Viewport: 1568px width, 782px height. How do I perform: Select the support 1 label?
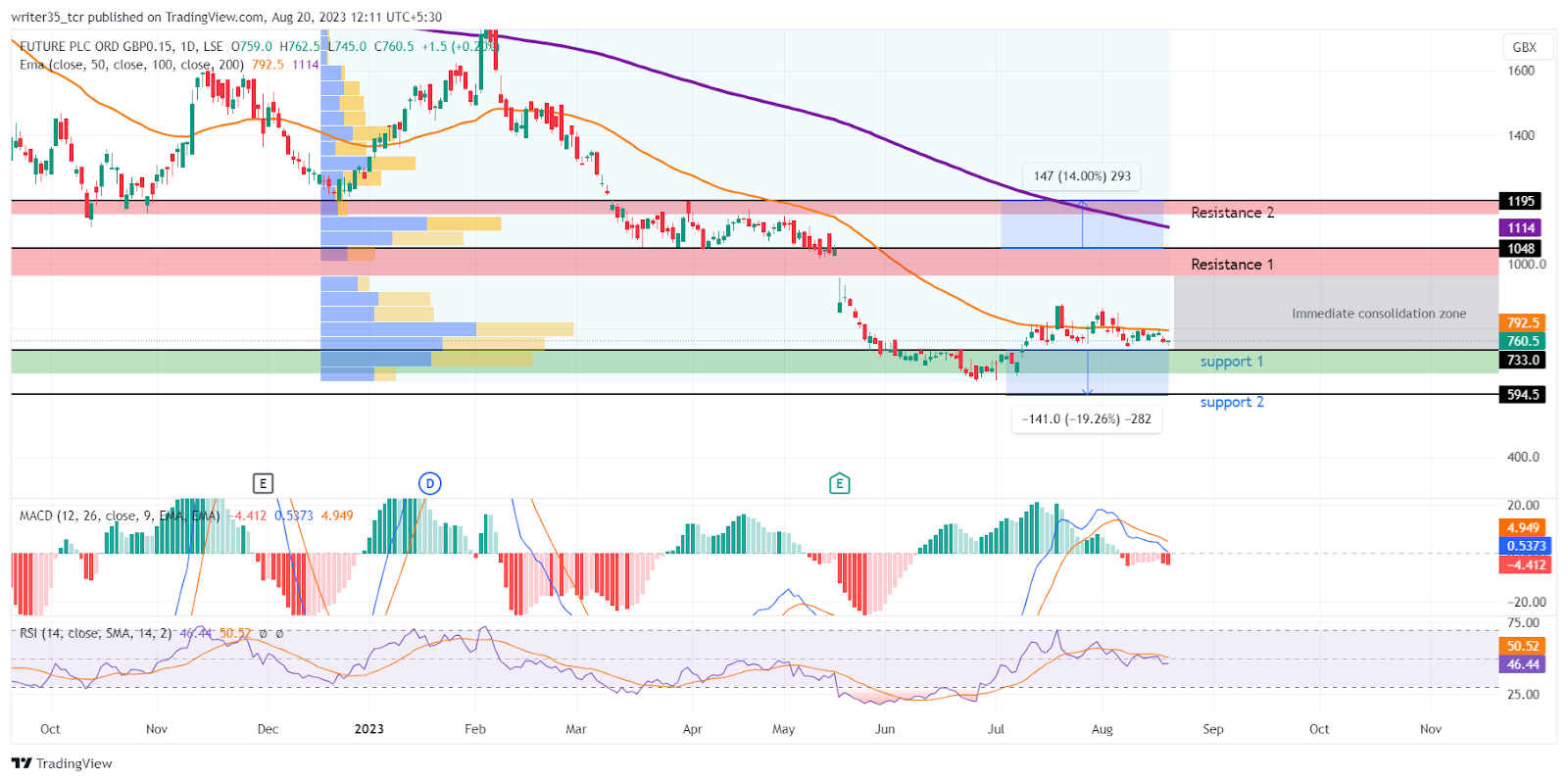[x=1232, y=362]
